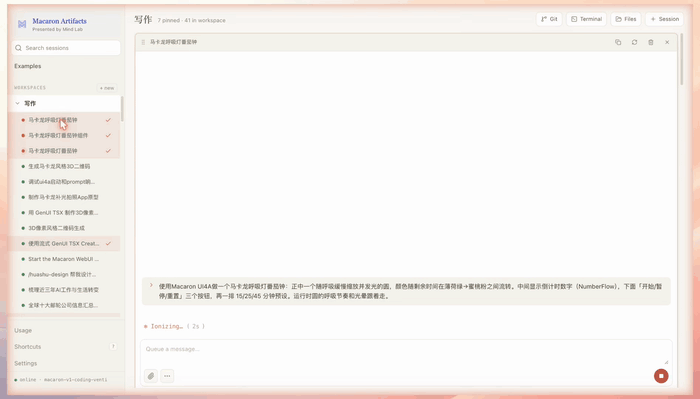Create a new workspace with + new

click(x=107, y=88)
